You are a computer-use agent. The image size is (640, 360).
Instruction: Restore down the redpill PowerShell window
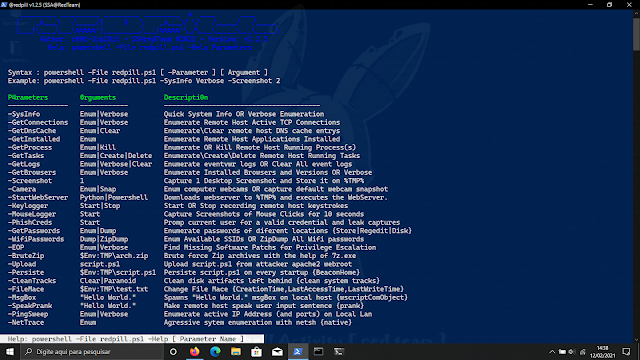click(609, 4)
